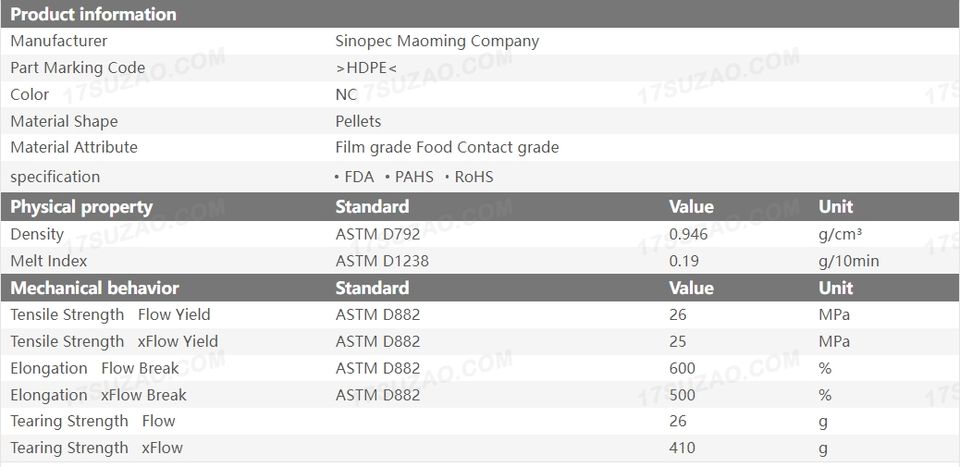The width and height of the screenshot is (960, 467).
Task: Click the RoHS specification item
Action: (x=473, y=177)
